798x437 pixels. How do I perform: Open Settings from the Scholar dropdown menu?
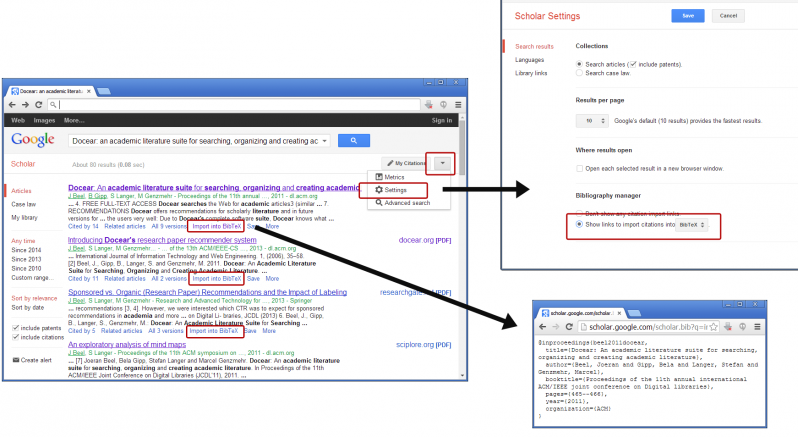click(x=393, y=190)
